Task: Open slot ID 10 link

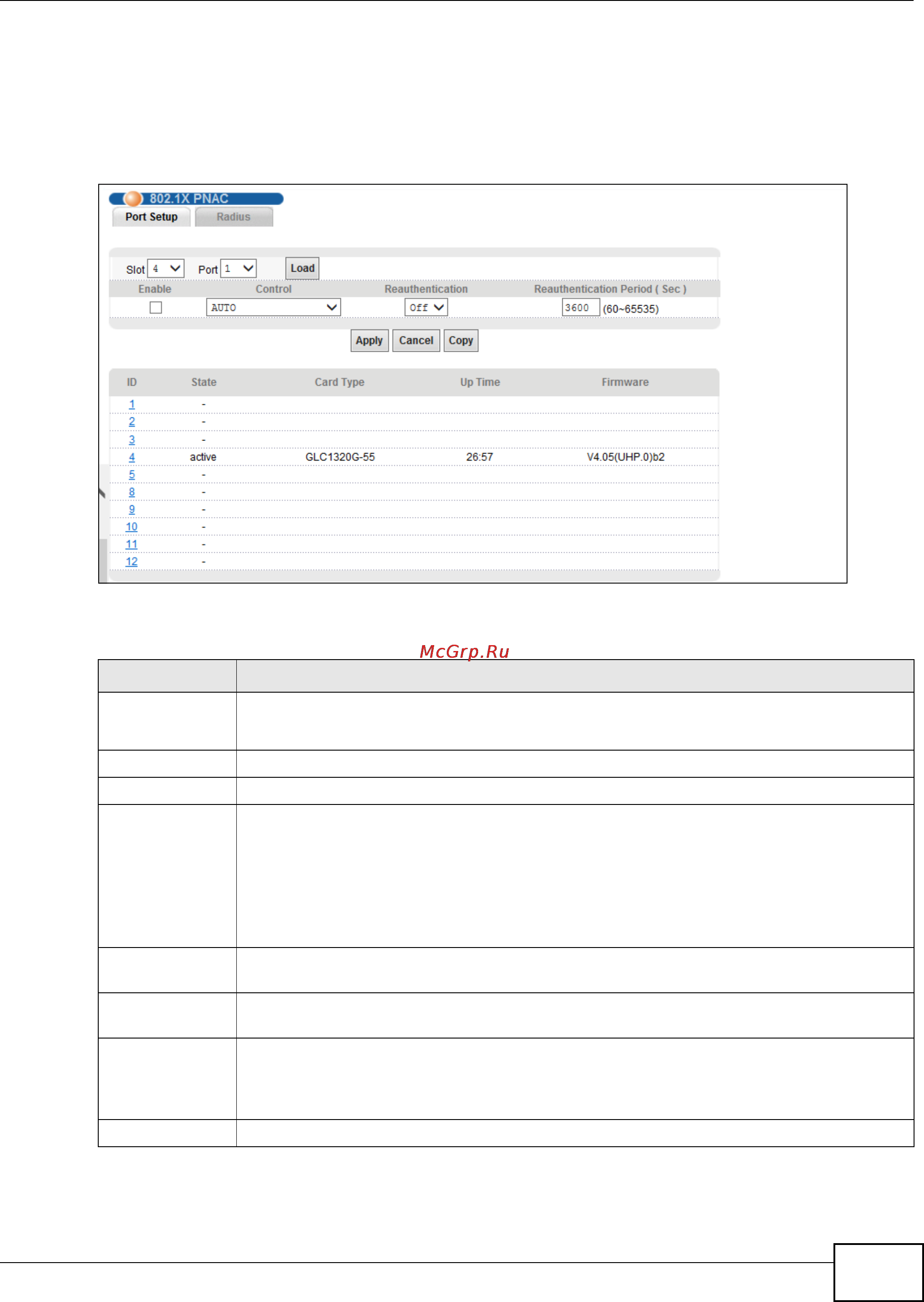Action: 131,527
